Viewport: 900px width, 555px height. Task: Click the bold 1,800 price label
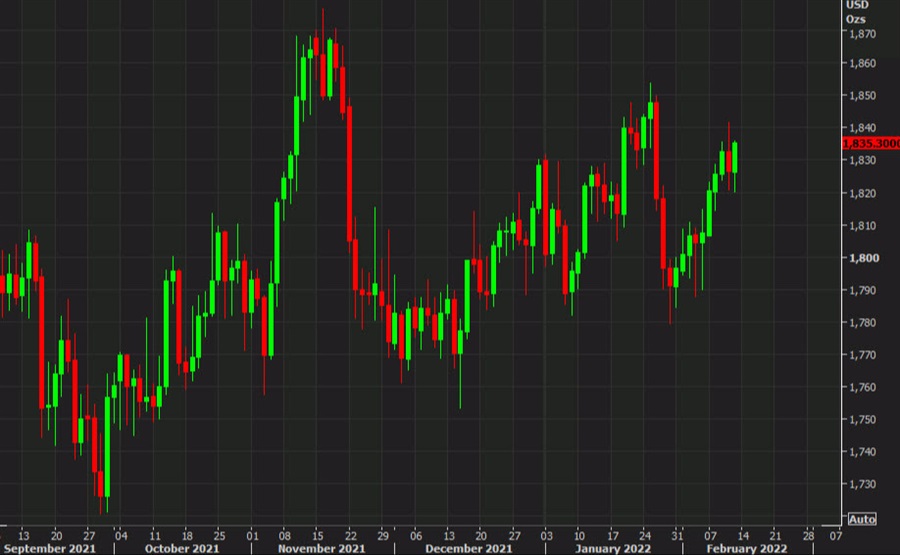click(x=864, y=258)
